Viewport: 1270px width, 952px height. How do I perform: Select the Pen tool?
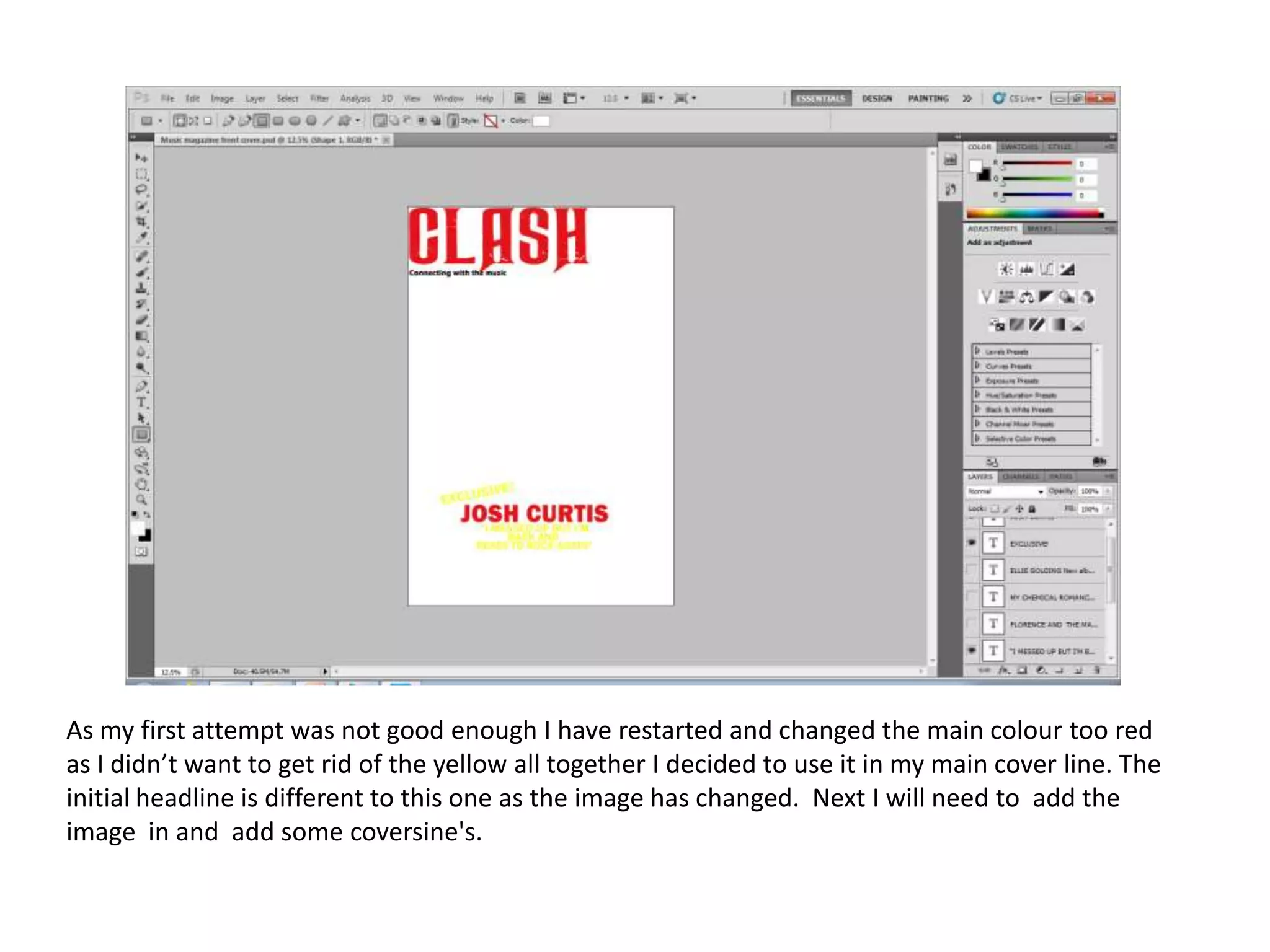click(x=141, y=387)
